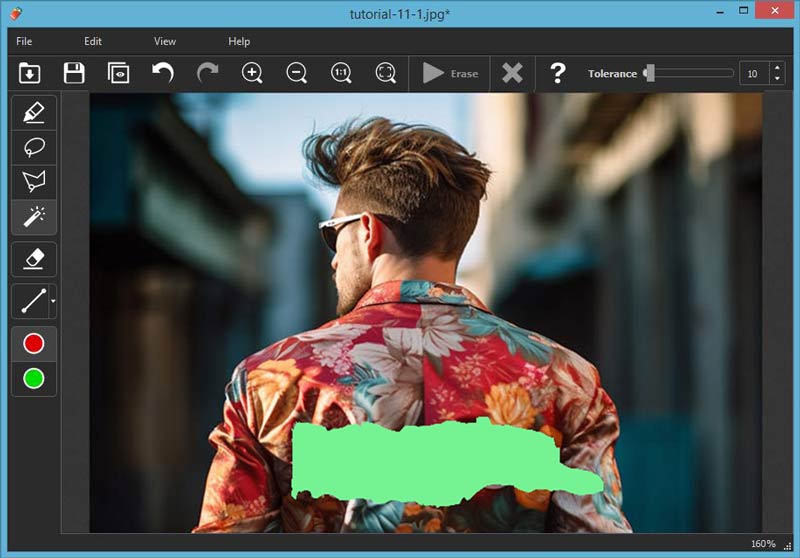Screen dimensions: 800x558
Task: Click the Tolerance value field showing 10
Action: click(753, 74)
